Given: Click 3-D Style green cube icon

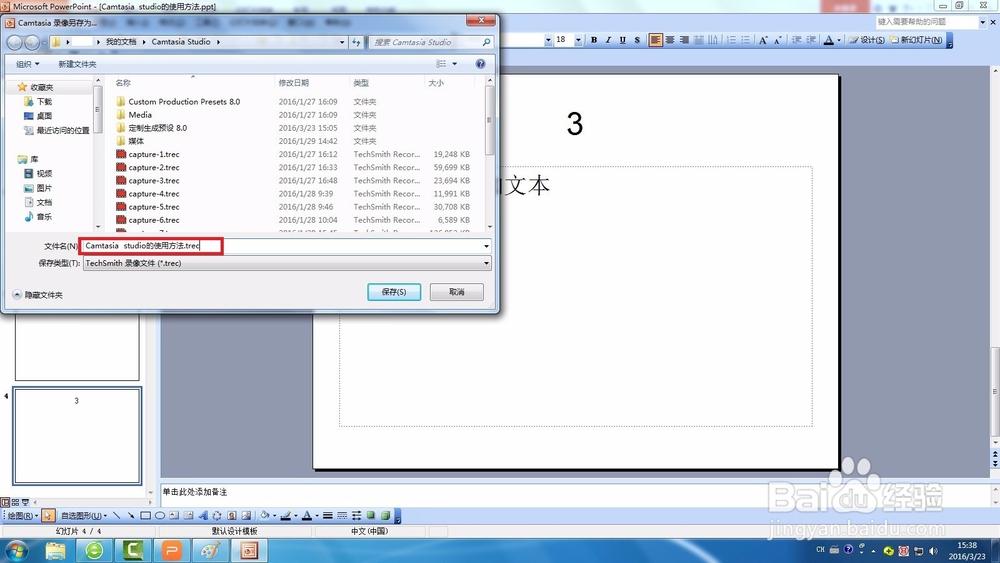Looking at the screenshot, I should [x=385, y=515].
